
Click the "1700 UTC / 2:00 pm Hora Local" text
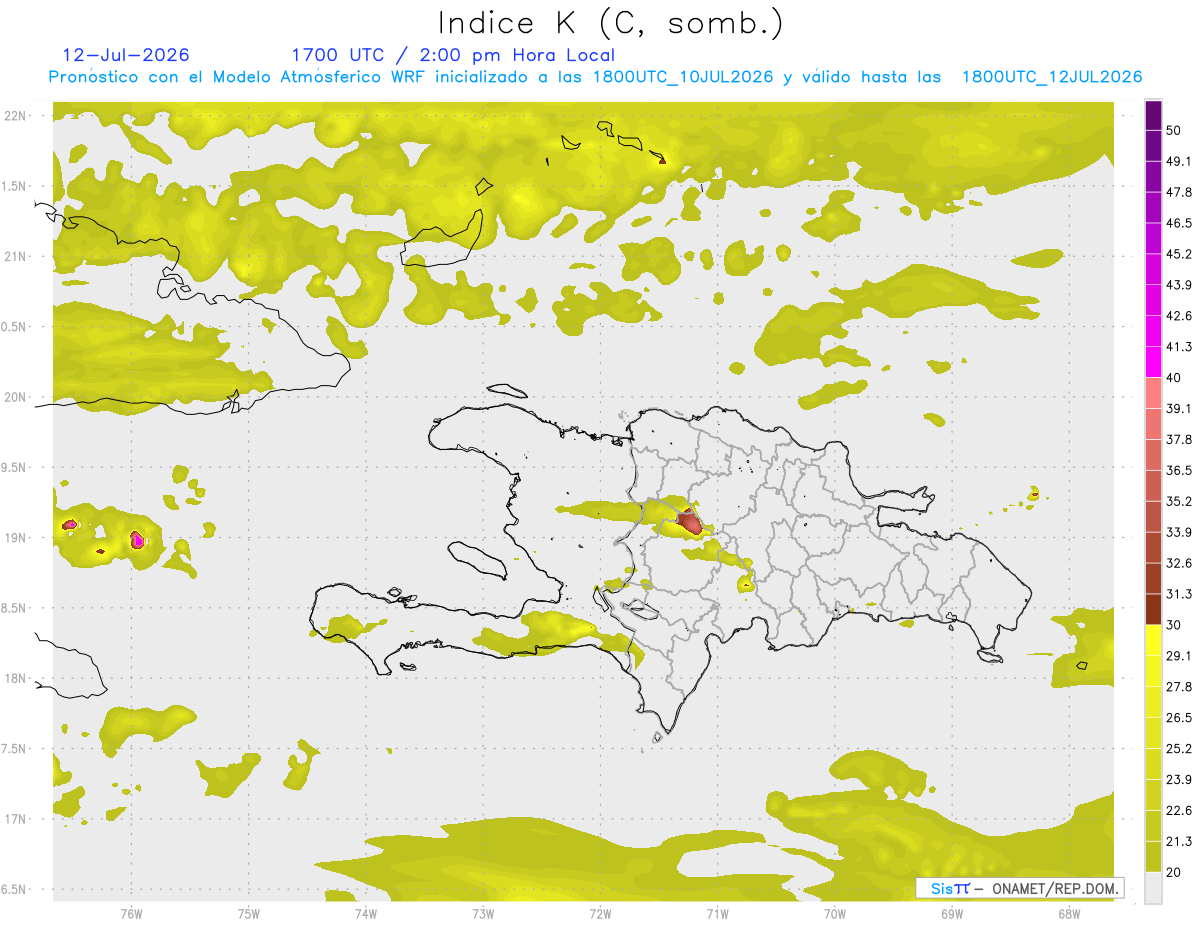pyautogui.click(x=453, y=55)
